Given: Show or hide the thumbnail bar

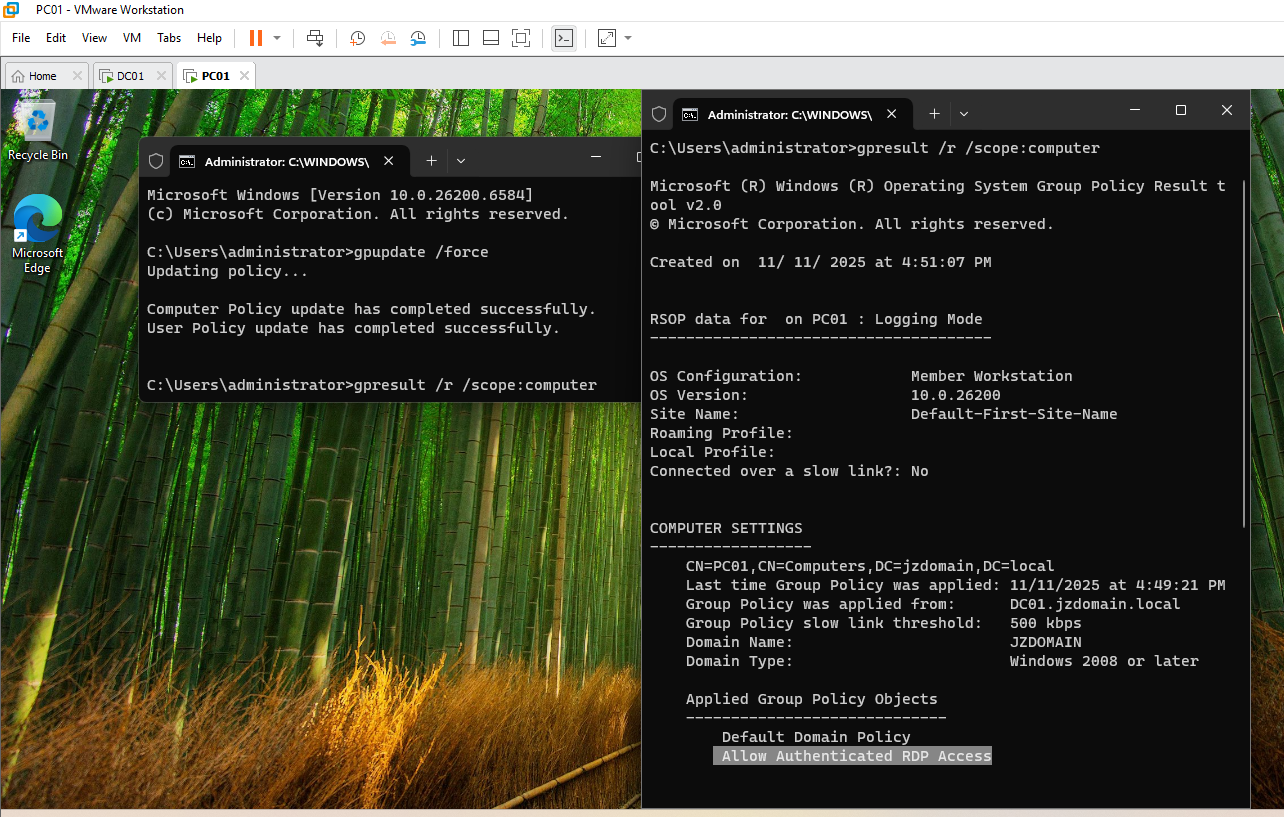Looking at the screenshot, I should click(490, 38).
